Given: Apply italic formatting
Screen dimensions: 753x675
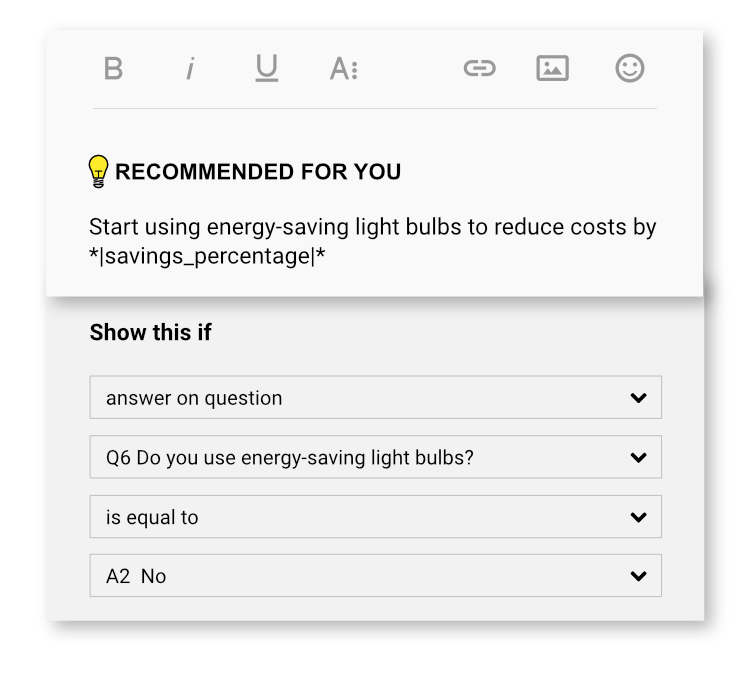Looking at the screenshot, I should click(x=189, y=69).
